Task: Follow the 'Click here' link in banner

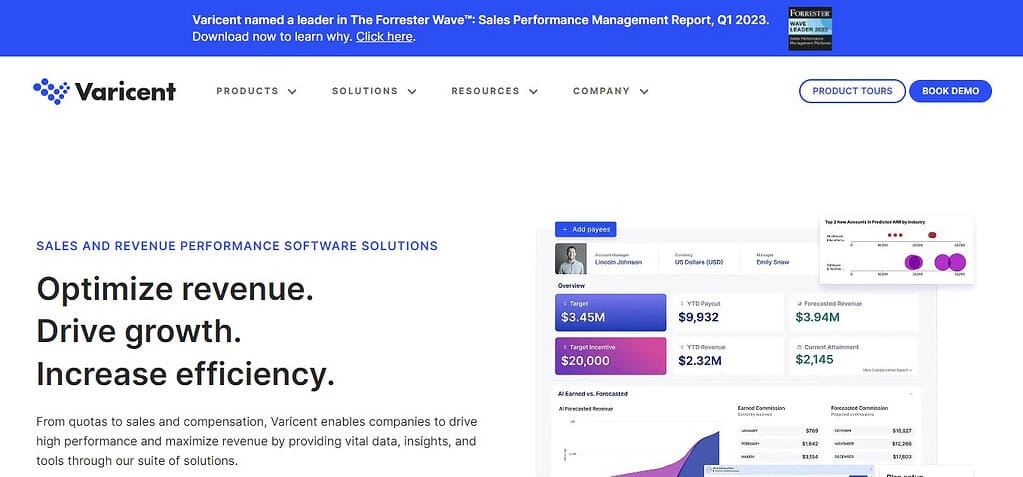Action: (x=384, y=37)
